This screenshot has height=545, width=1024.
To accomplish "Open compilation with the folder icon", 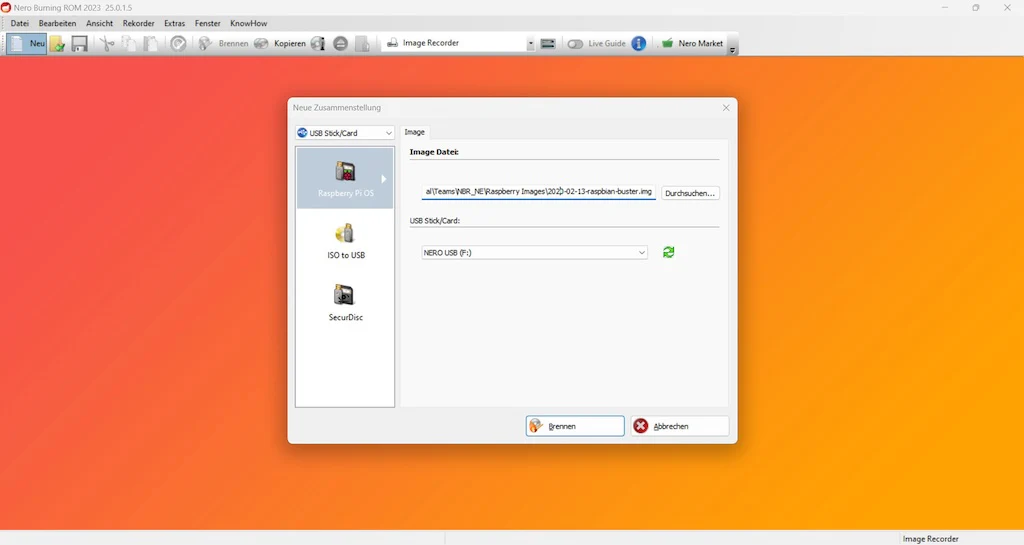I will [x=57, y=44].
